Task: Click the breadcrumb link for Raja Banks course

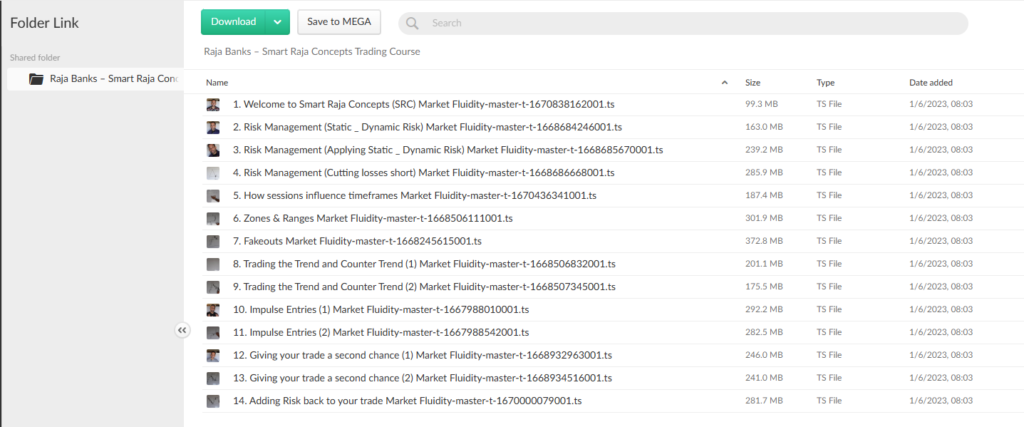Action: (311, 51)
